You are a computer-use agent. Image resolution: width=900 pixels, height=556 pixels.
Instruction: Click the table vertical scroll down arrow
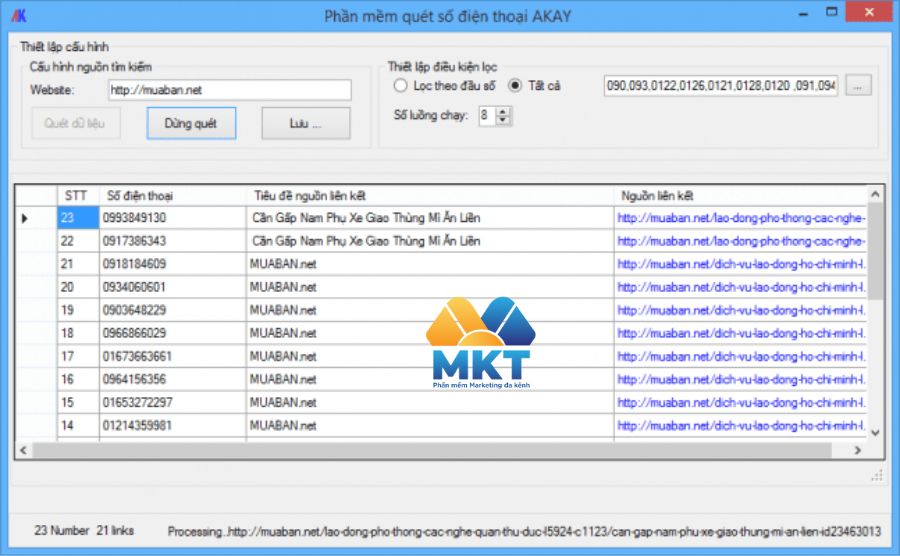tap(875, 433)
